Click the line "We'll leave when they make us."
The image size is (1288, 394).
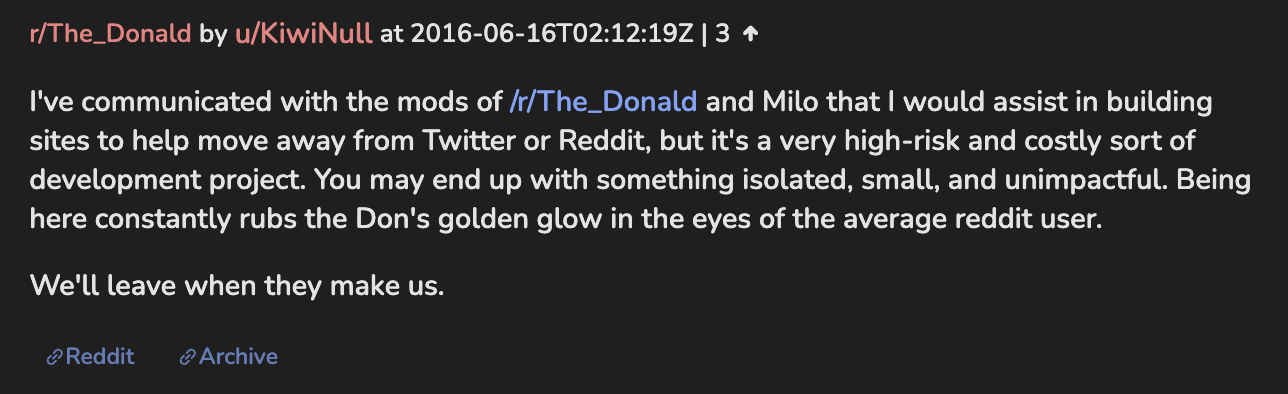[x=237, y=285]
